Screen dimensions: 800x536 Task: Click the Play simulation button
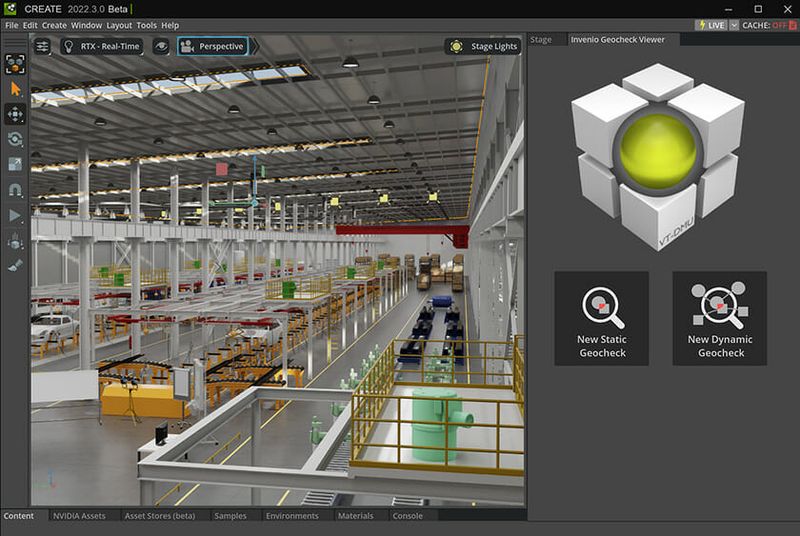coord(15,215)
